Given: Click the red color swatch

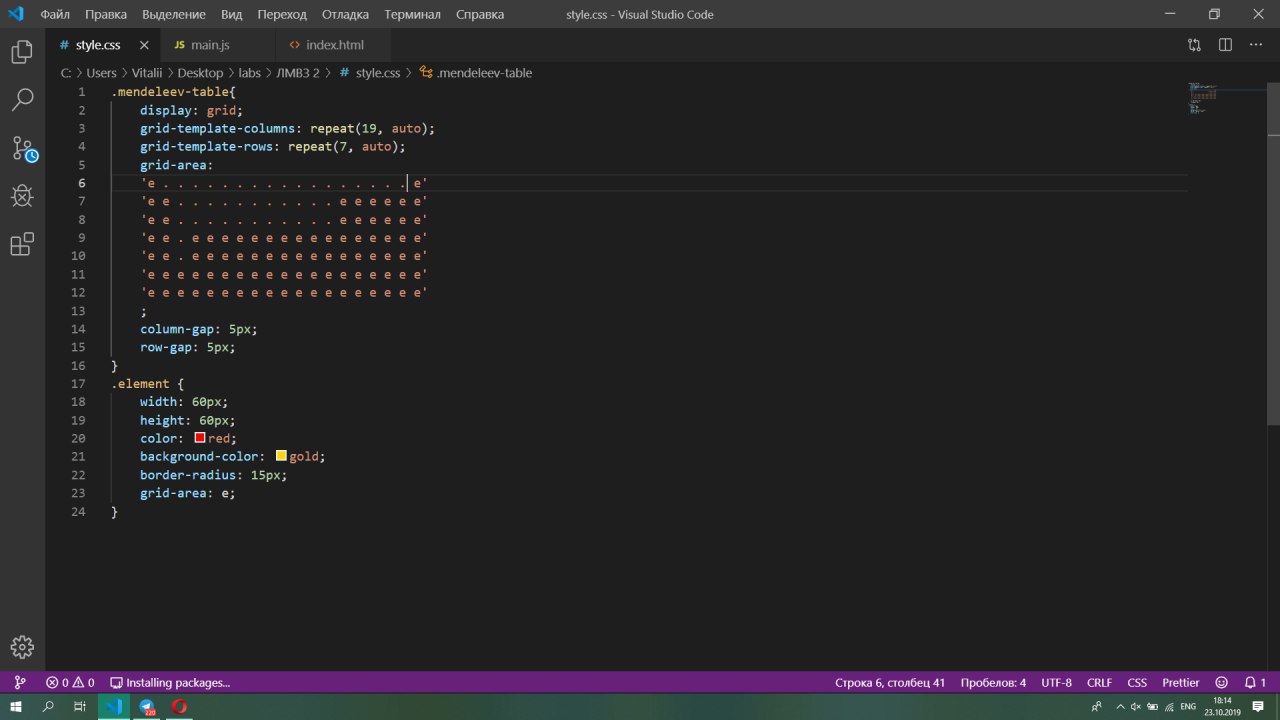Looking at the screenshot, I should 200,438.
